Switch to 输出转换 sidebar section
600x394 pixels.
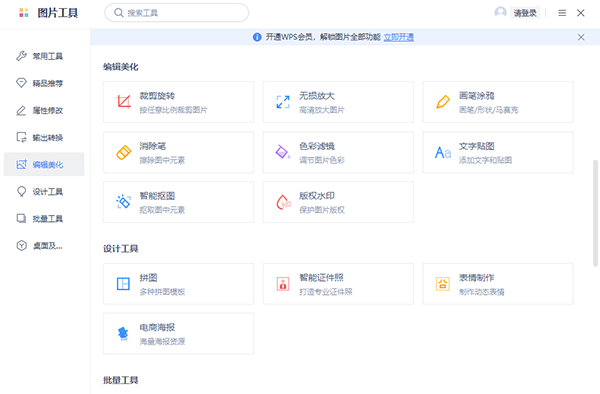[x=44, y=137]
